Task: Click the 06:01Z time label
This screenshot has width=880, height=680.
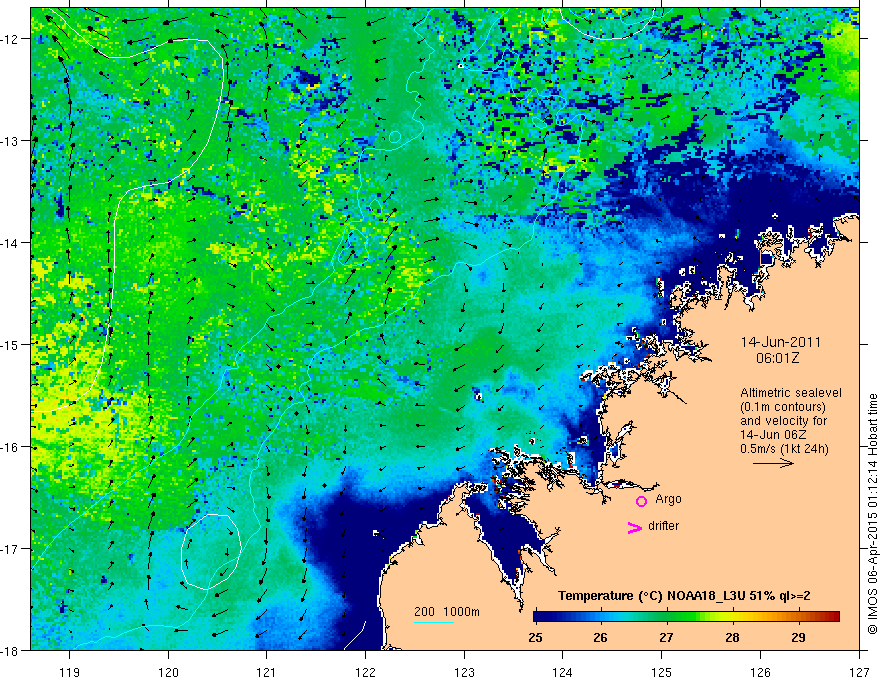Action: [x=777, y=358]
